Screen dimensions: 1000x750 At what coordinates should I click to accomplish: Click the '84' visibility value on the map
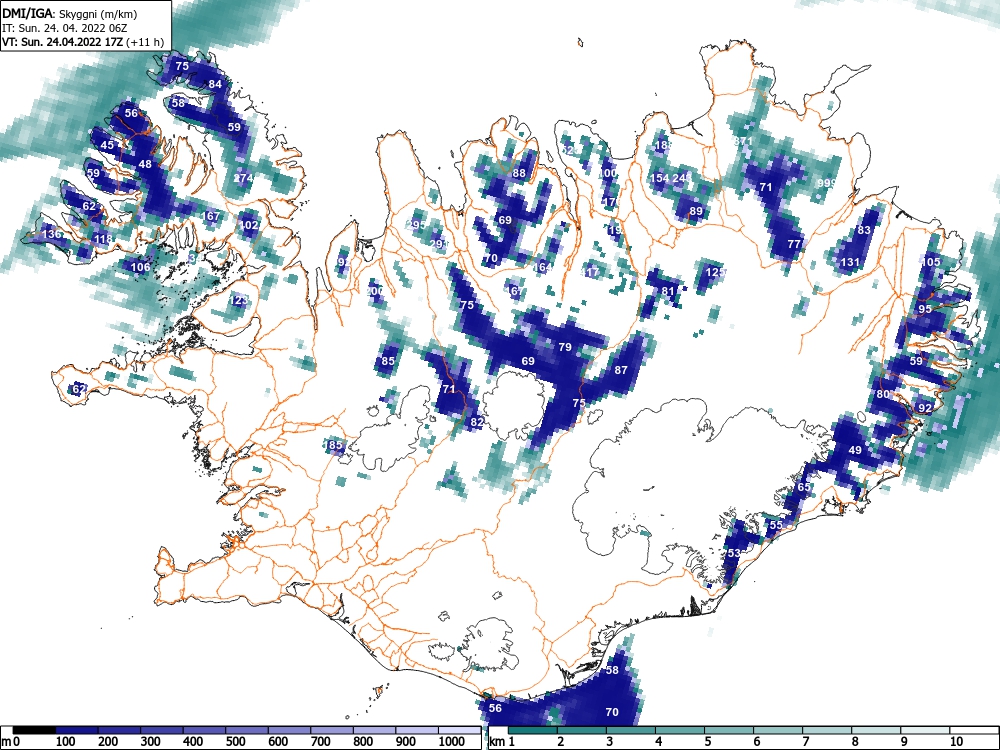[215, 84]
